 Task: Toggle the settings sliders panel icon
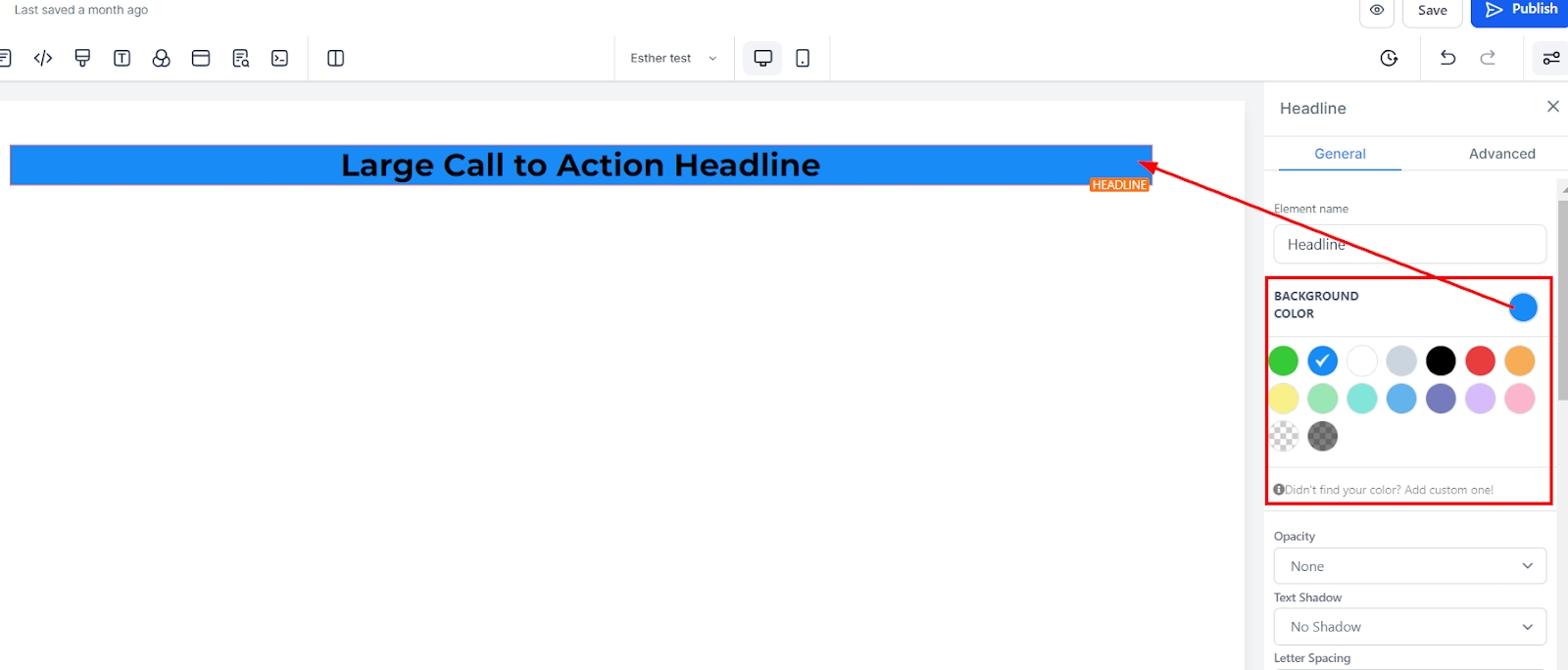pyautogui.click(x=1550, y=58)
